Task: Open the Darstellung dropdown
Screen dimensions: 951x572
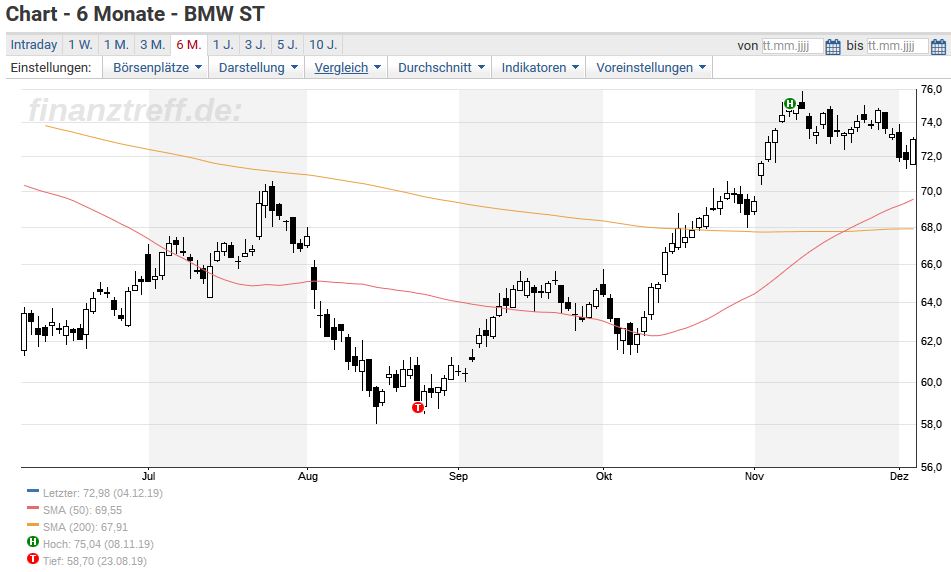Action: 258,67
